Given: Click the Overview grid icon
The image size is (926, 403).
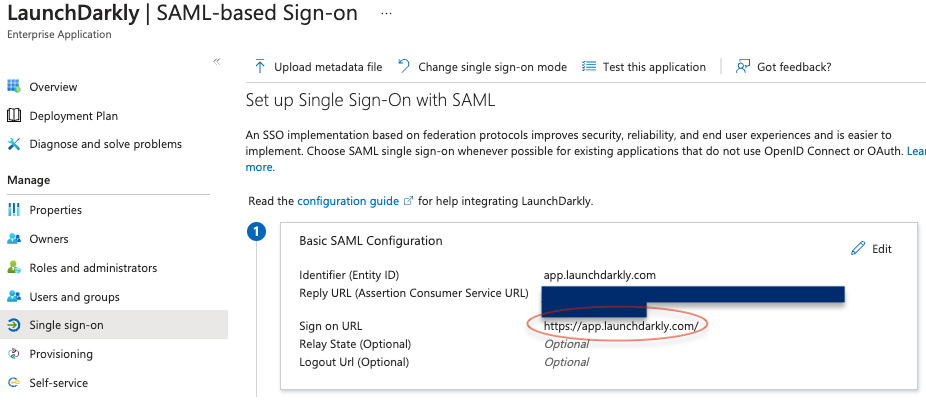Looking at the screenshot, I should click(14, 87).
